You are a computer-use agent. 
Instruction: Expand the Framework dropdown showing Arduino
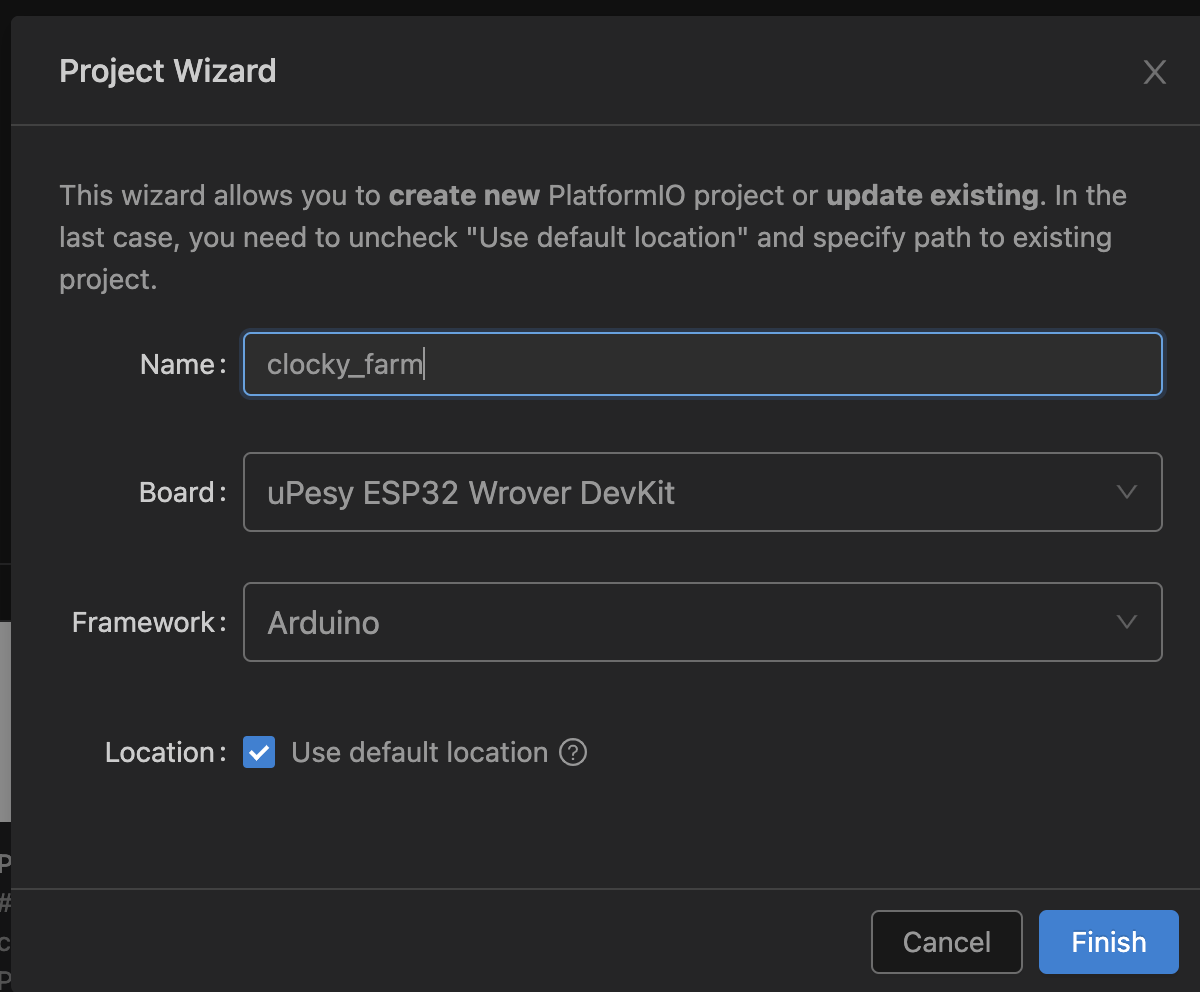(700, 622)
